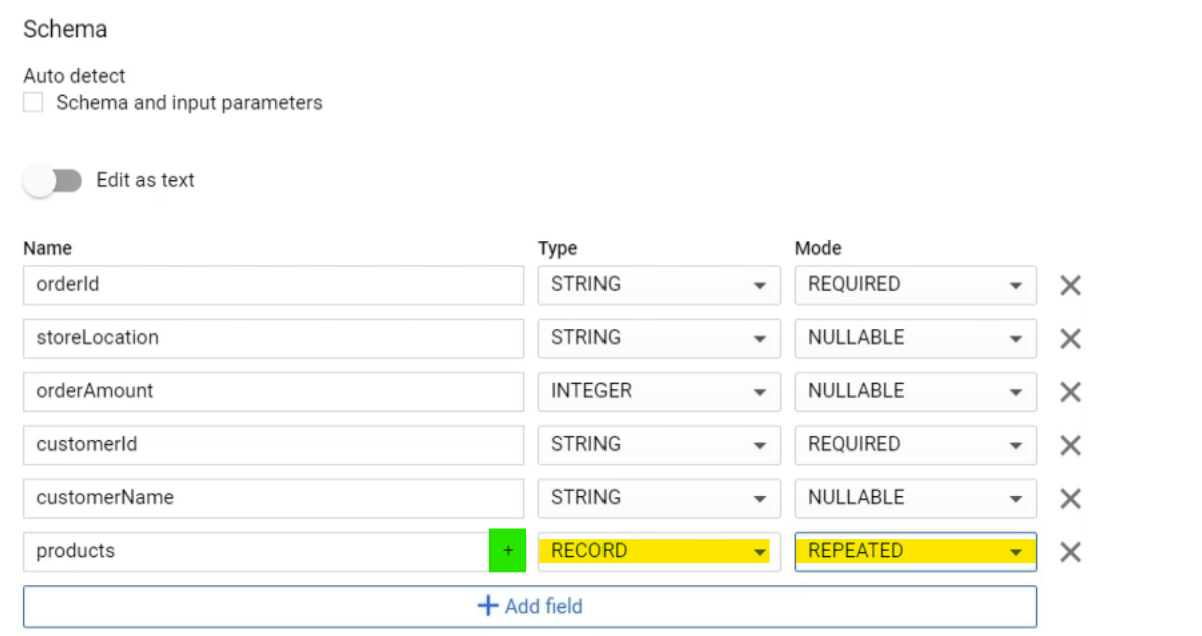Expand the INTEGER type dropdown for orderAmount
The width and height of the screenshot is (1202, 636).
click(x=658, y=391)
